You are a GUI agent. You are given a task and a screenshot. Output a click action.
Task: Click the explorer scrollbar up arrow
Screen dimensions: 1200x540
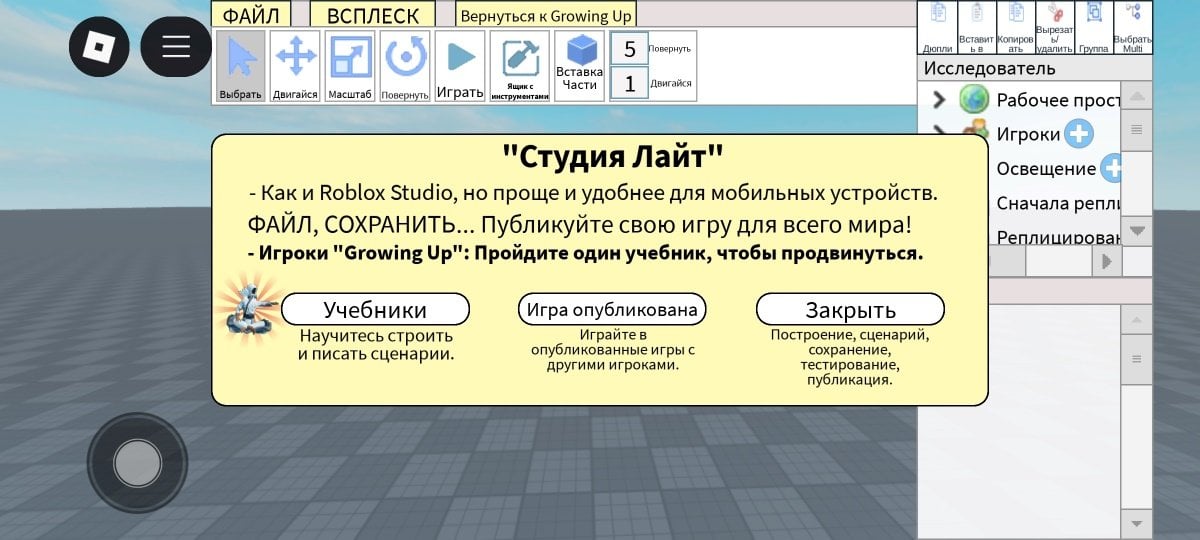click(x=1137, y=97)
